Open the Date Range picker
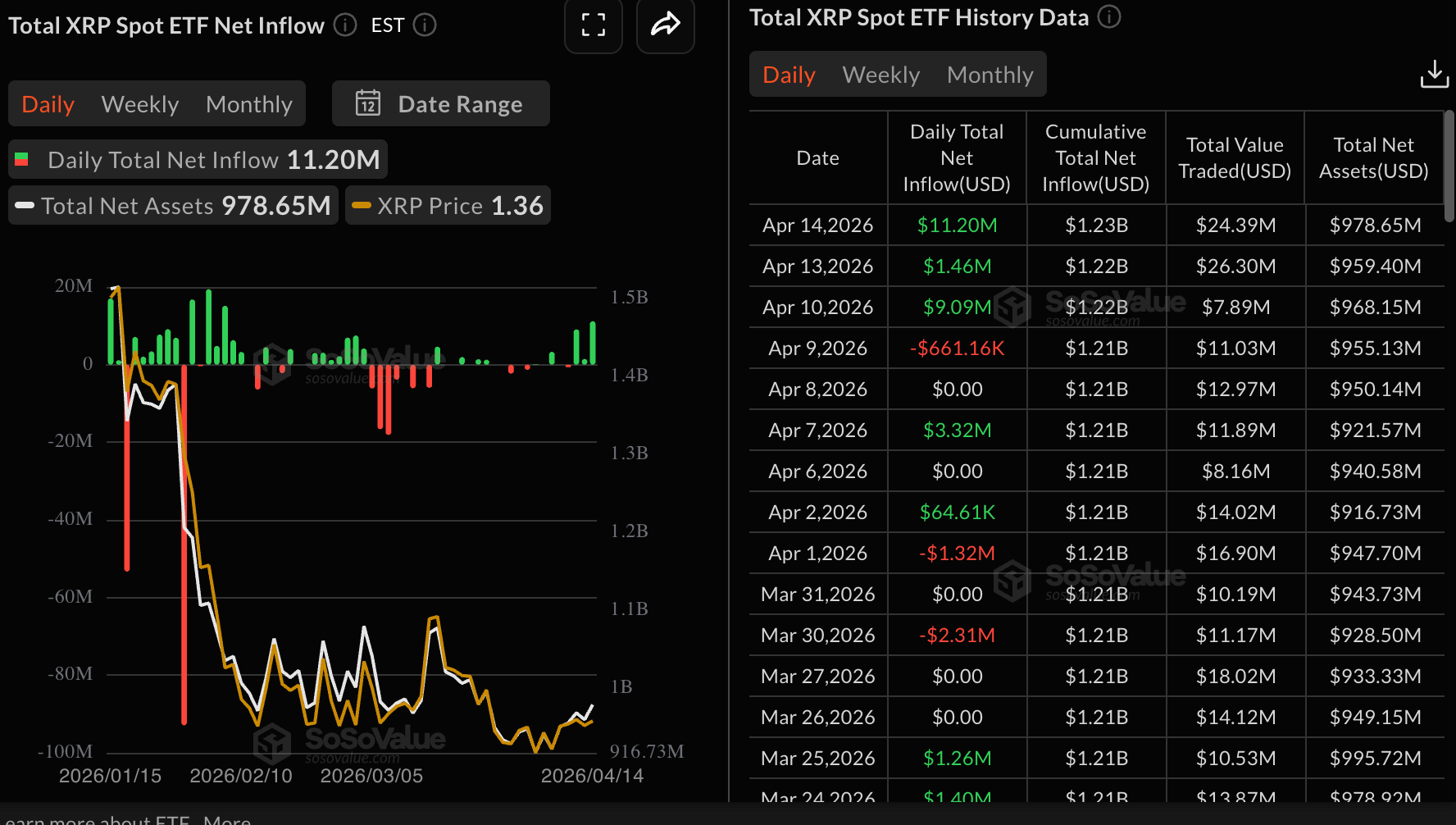This screenshot has width=1456, height=825. (x=441, y=104)
